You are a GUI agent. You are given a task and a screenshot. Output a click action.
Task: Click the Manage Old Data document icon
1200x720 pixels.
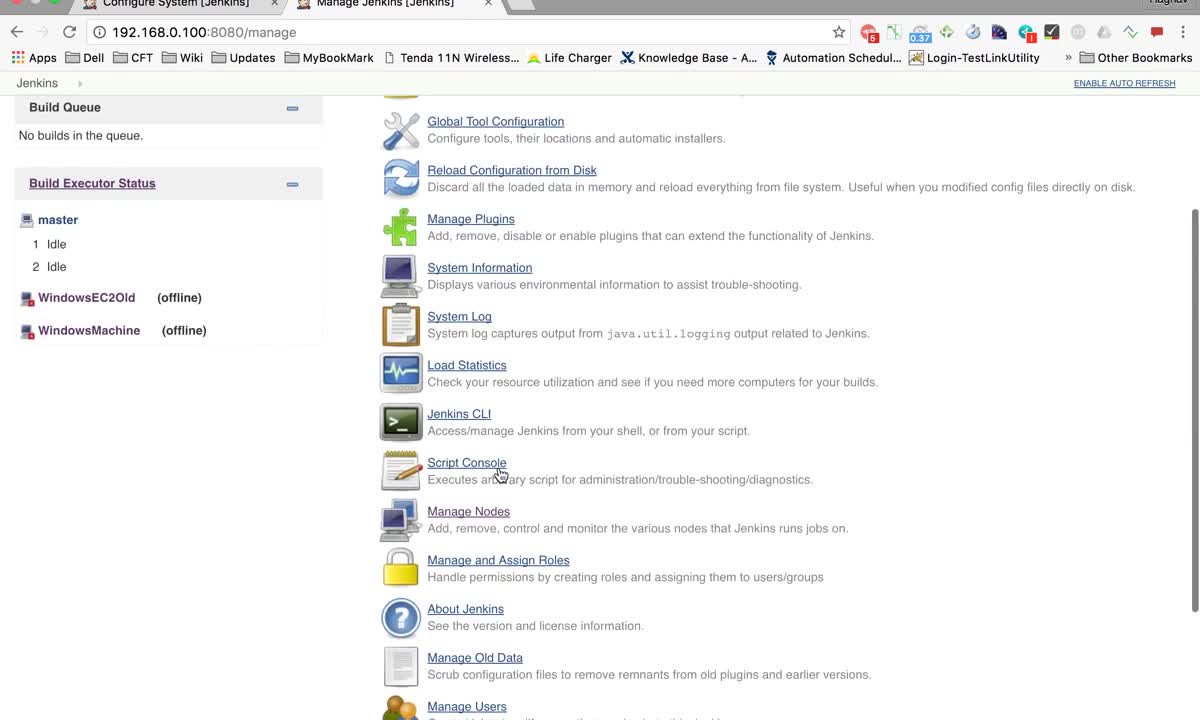click(x=401, y=667)
